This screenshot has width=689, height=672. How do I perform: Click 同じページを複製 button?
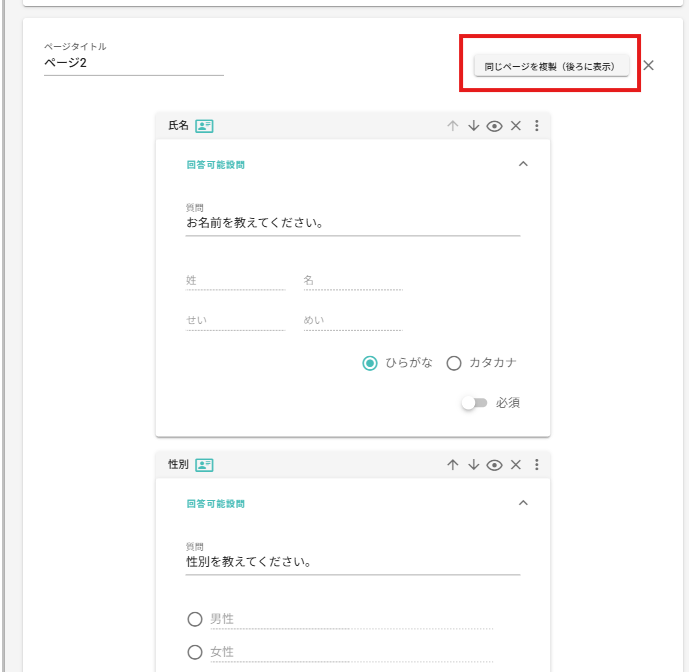click(551, 66)
